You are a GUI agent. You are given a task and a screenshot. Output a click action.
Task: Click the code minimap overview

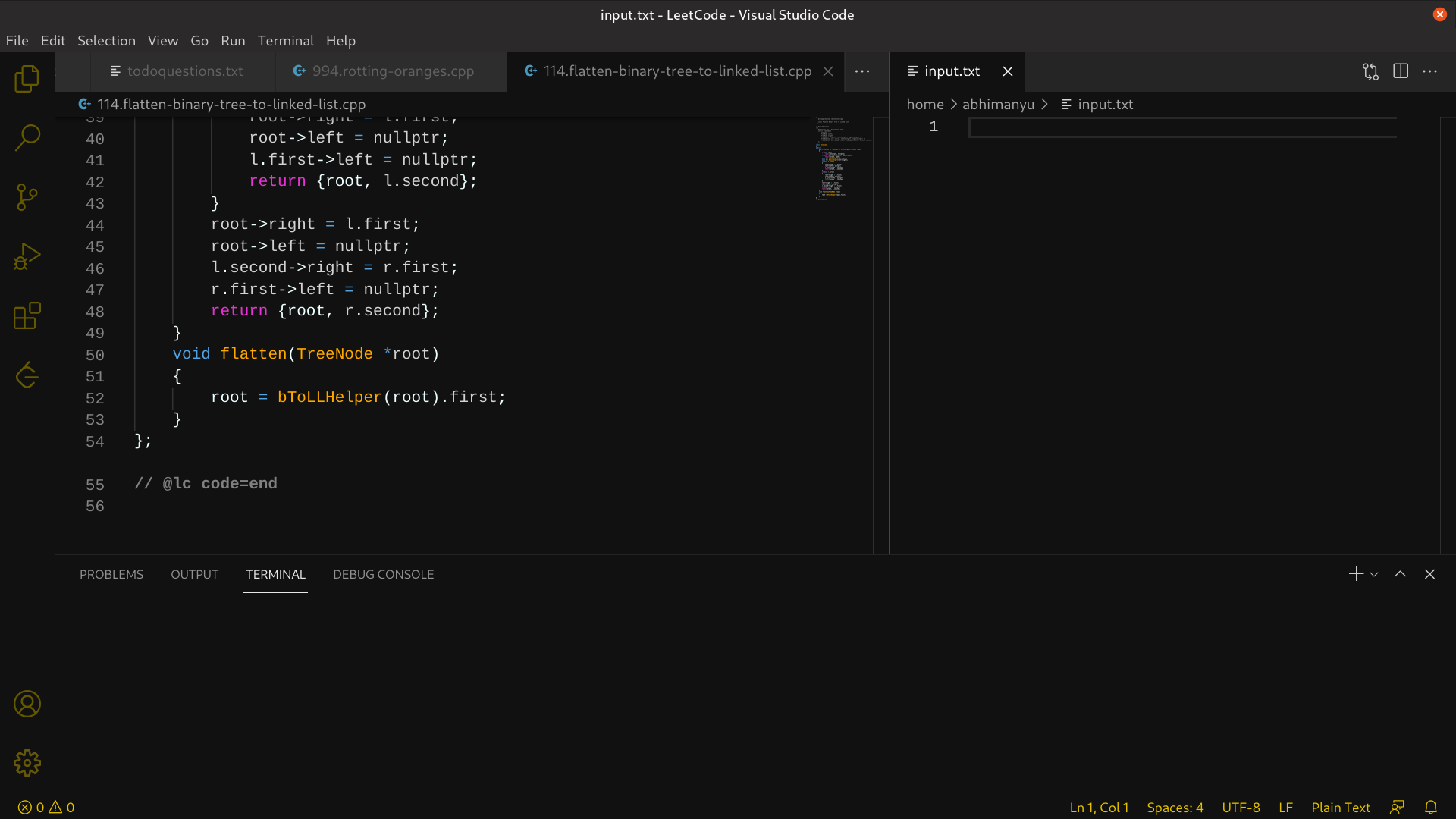pos(843,158)
